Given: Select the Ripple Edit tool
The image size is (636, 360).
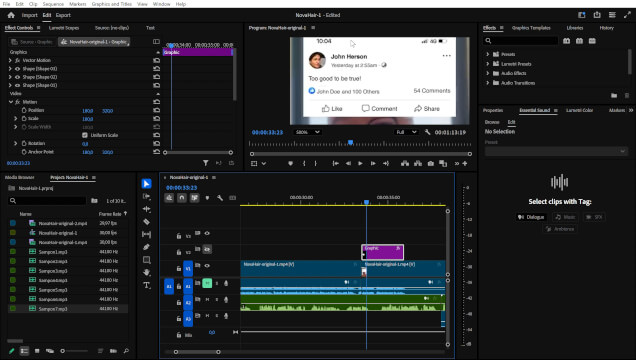Looking at the screenshot, I should [146, 209].
